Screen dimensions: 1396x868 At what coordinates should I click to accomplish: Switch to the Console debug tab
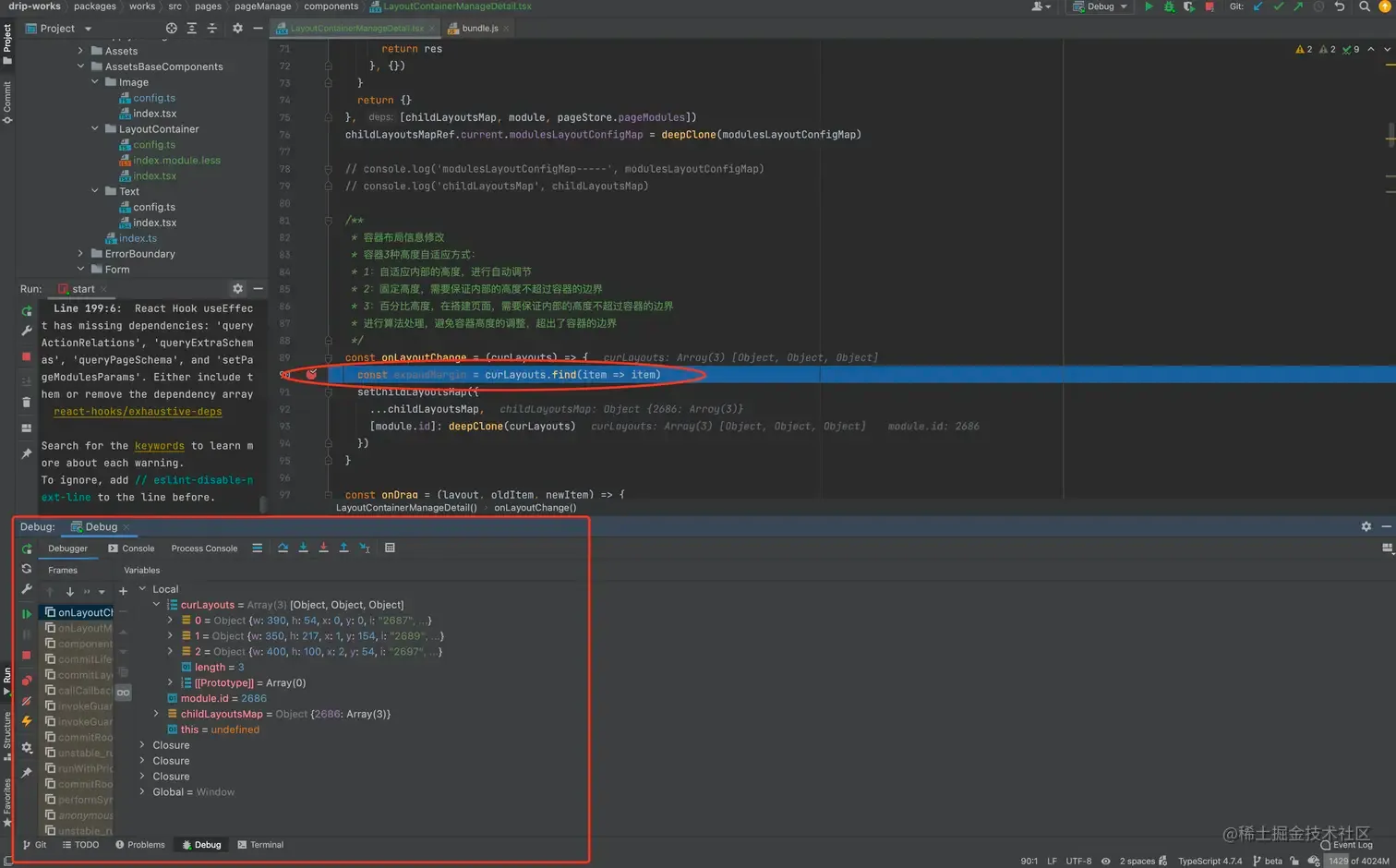[131, 549]
